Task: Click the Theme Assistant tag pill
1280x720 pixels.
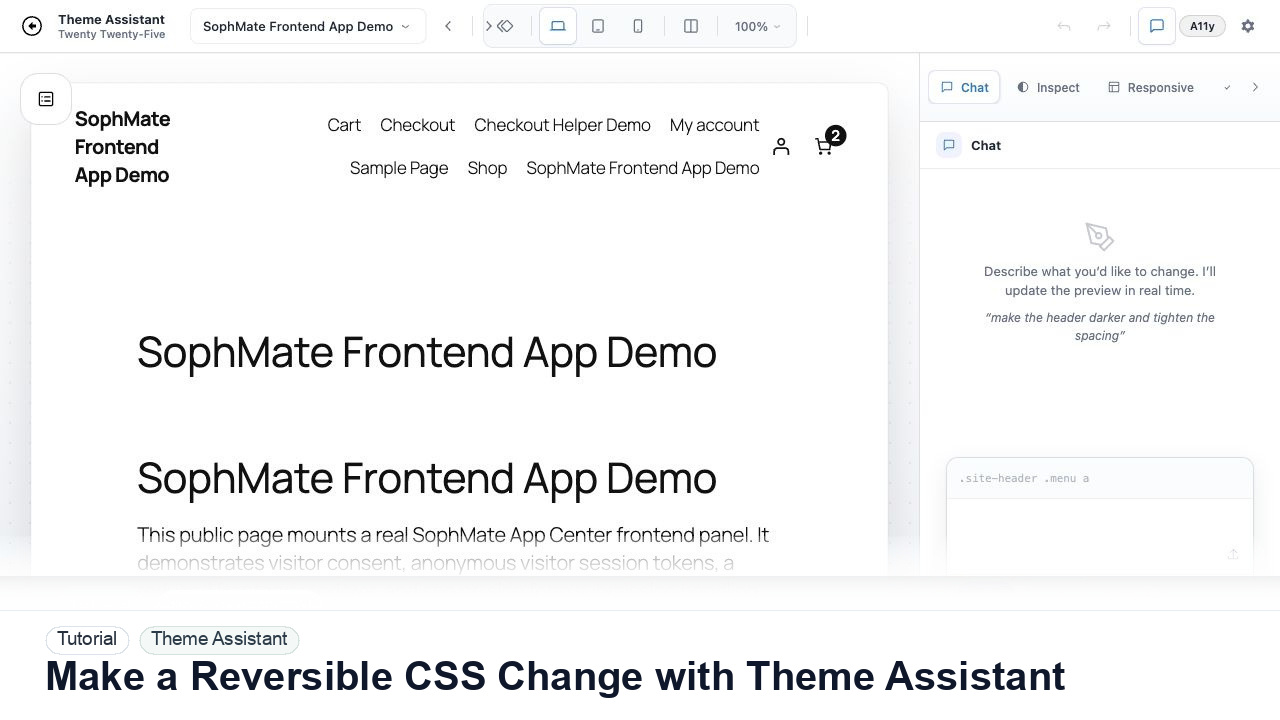Action: (x=219, y=639)
